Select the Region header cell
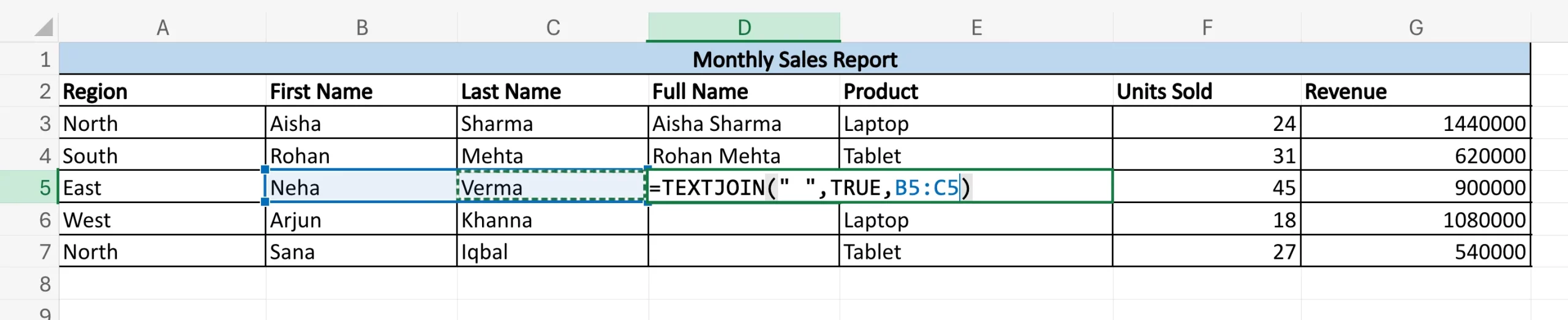 click(162, 92)
